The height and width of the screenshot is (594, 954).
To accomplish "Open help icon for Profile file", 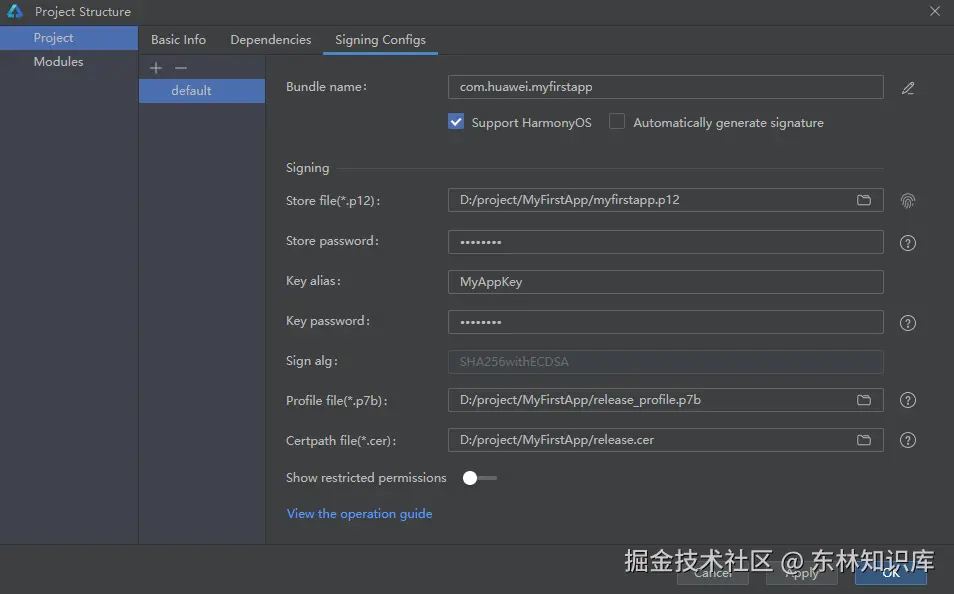I will click(908, 400).
